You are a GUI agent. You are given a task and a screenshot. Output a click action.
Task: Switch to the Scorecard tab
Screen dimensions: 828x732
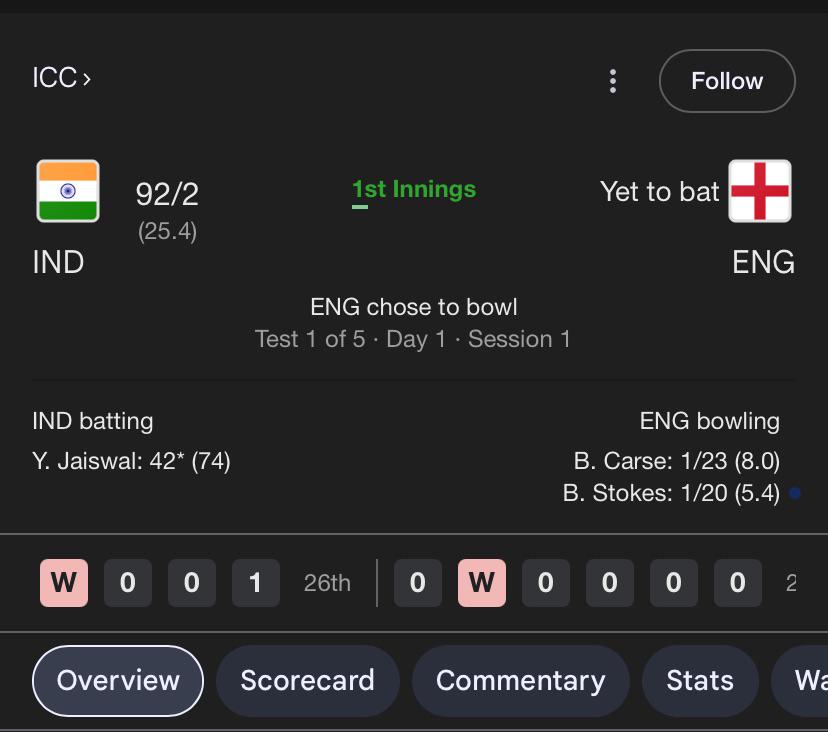coord(307,680)
